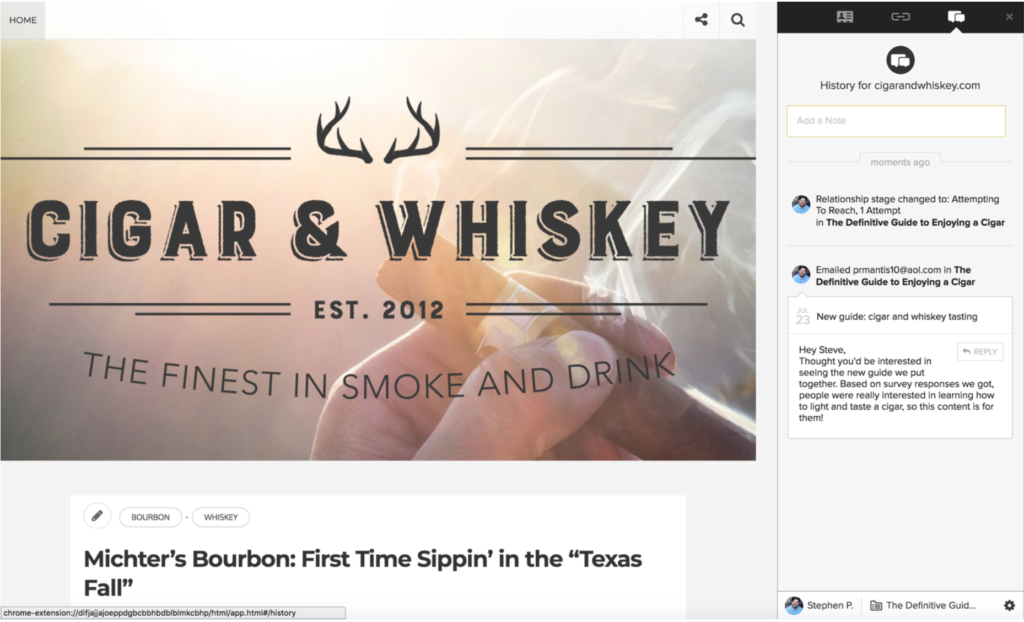The width and height of the screenshot is (1024, 622).
Task: Open the share icon in site header
Action: pyautogui.click(x=701, y=20)
